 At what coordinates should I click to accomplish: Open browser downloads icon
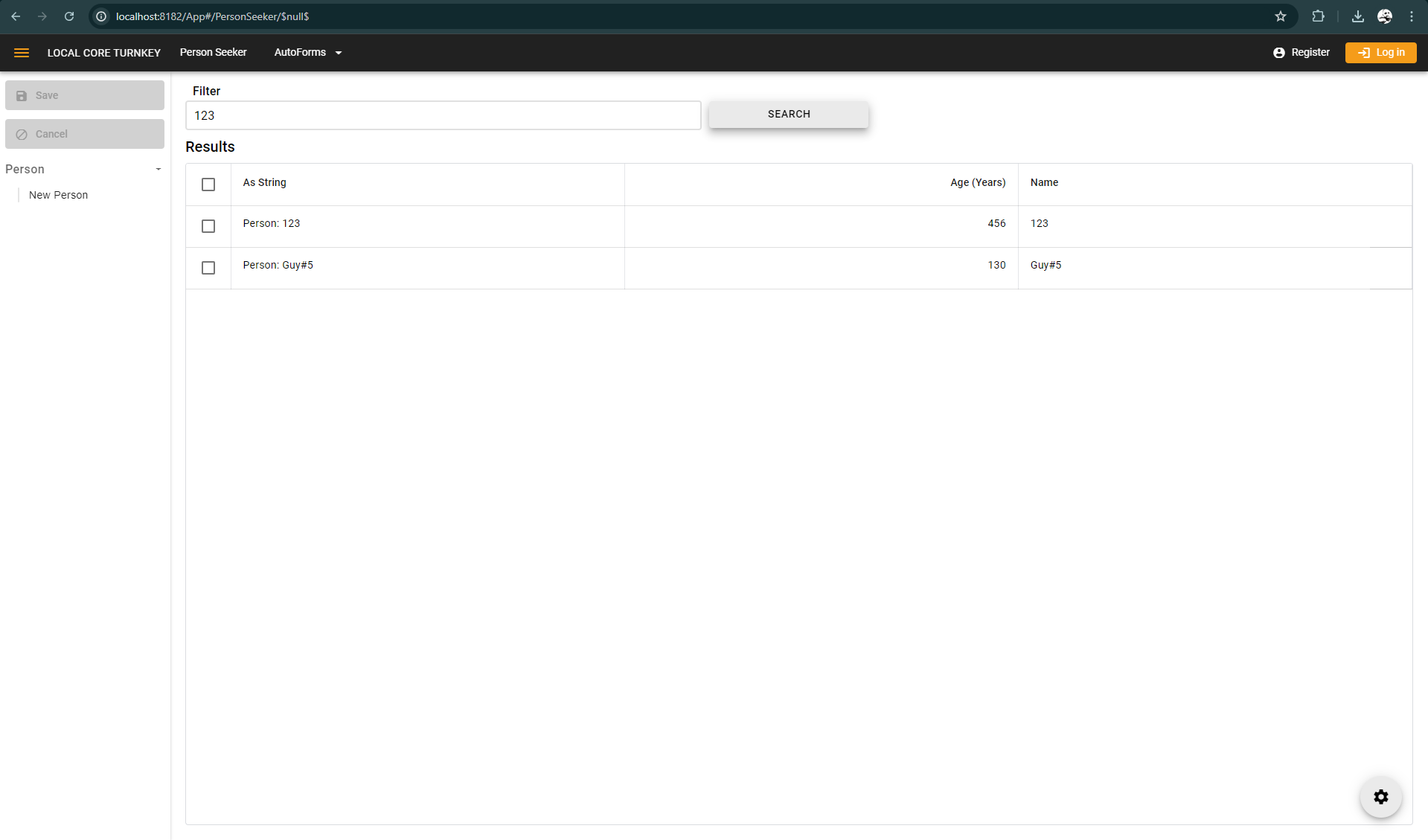pyautogui.click(x=1357, y=16)
